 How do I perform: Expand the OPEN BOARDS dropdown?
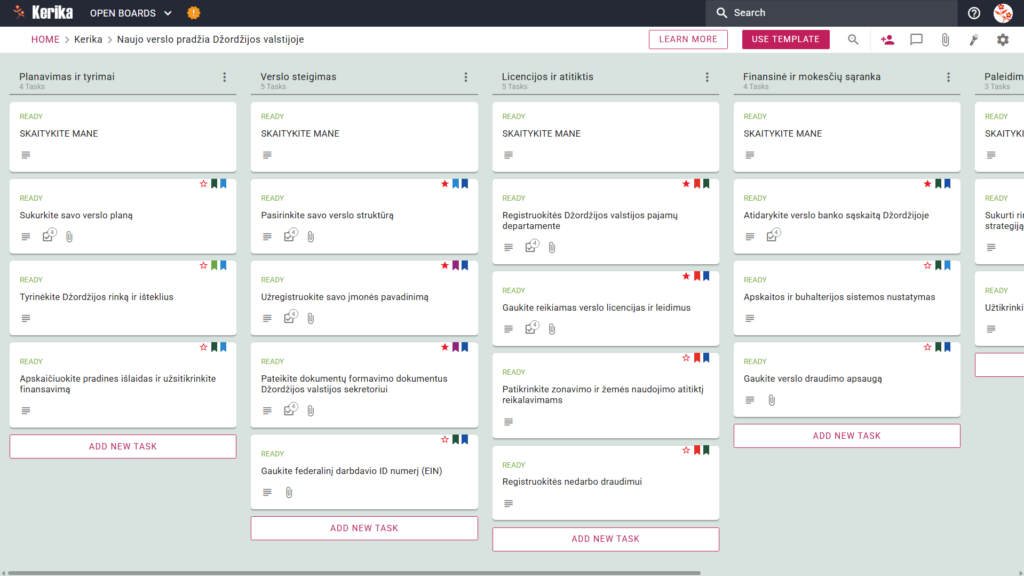click(x=131, y=13)
